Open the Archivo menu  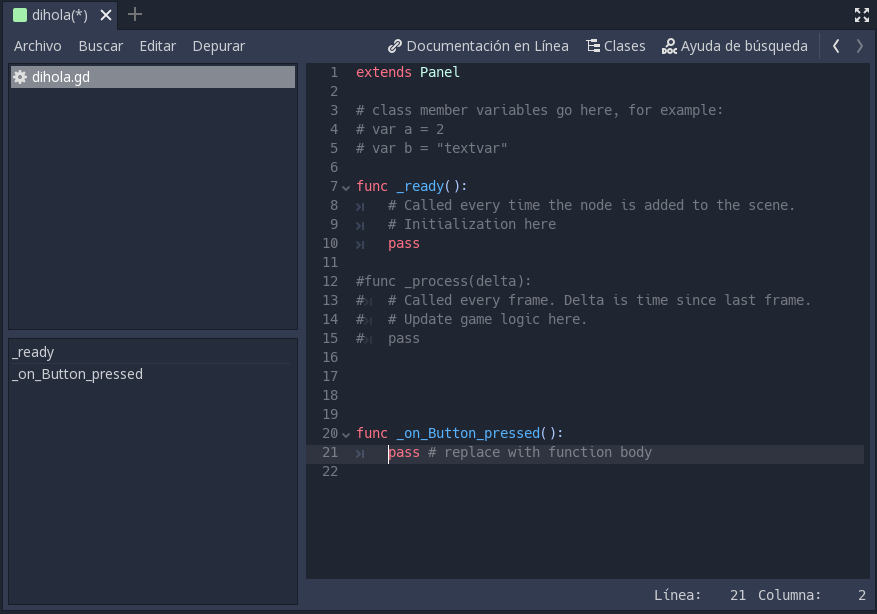(x=38, y=46)
